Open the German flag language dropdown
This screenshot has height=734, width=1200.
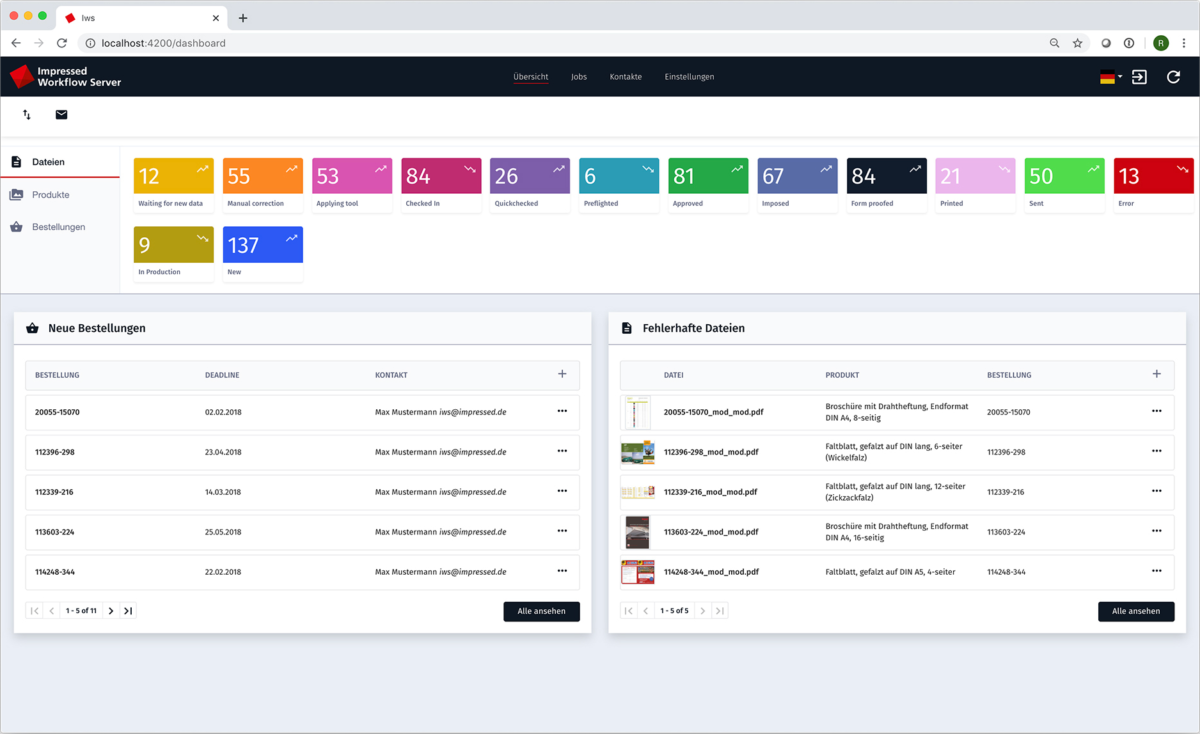point(1110,77)
